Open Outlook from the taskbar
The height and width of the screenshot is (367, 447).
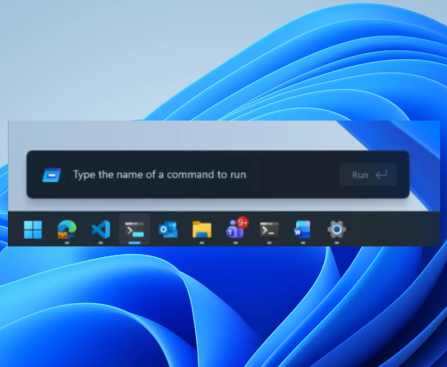click(x=168, y=230)
